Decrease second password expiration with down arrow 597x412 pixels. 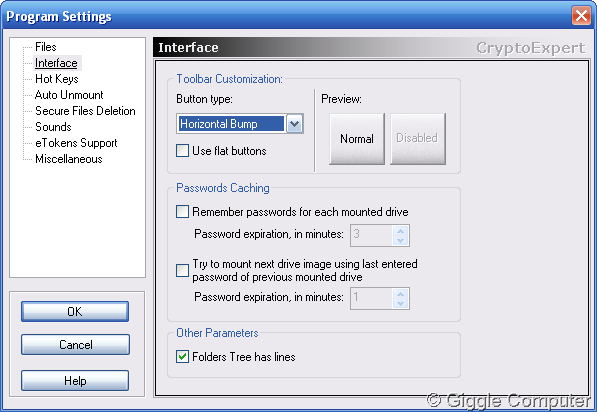[x=401, y=303]
